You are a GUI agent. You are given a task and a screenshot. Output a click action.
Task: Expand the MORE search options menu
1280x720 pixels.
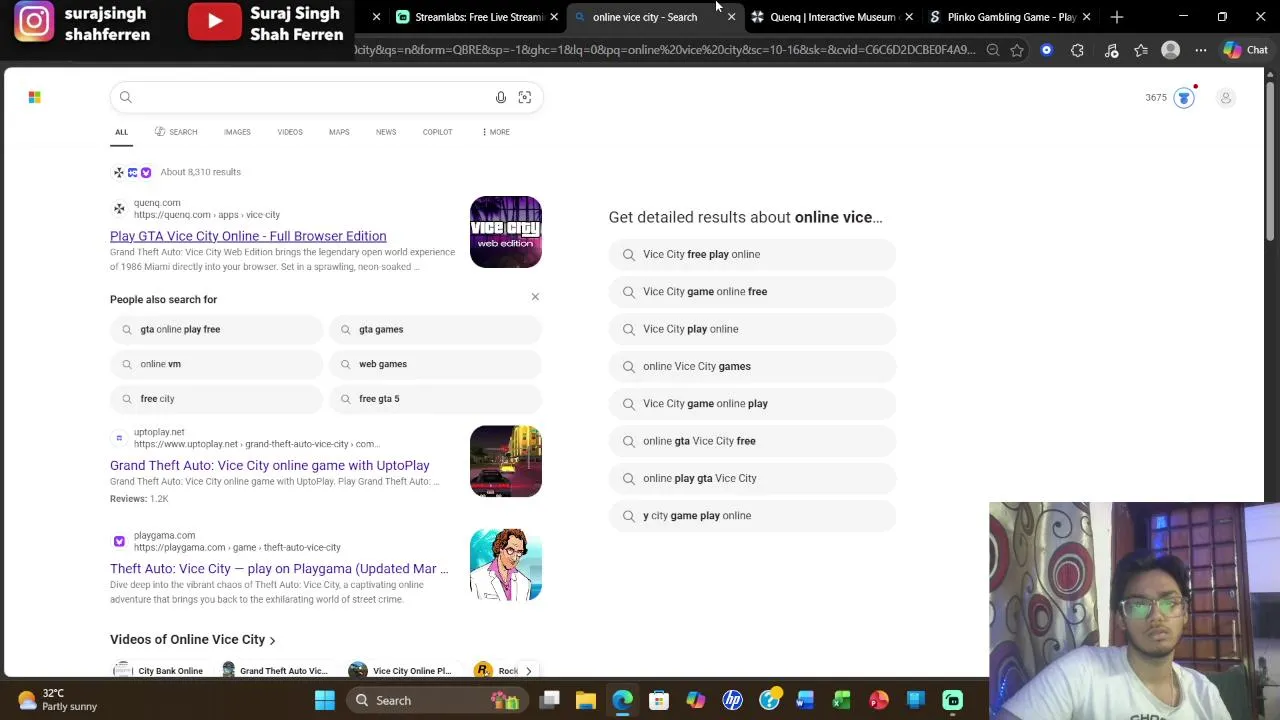click(x=496, y=132)
